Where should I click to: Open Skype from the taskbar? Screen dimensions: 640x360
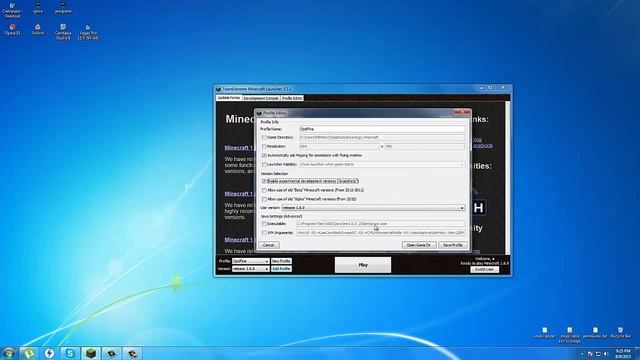pyautogui.click(x=70, y=353)
